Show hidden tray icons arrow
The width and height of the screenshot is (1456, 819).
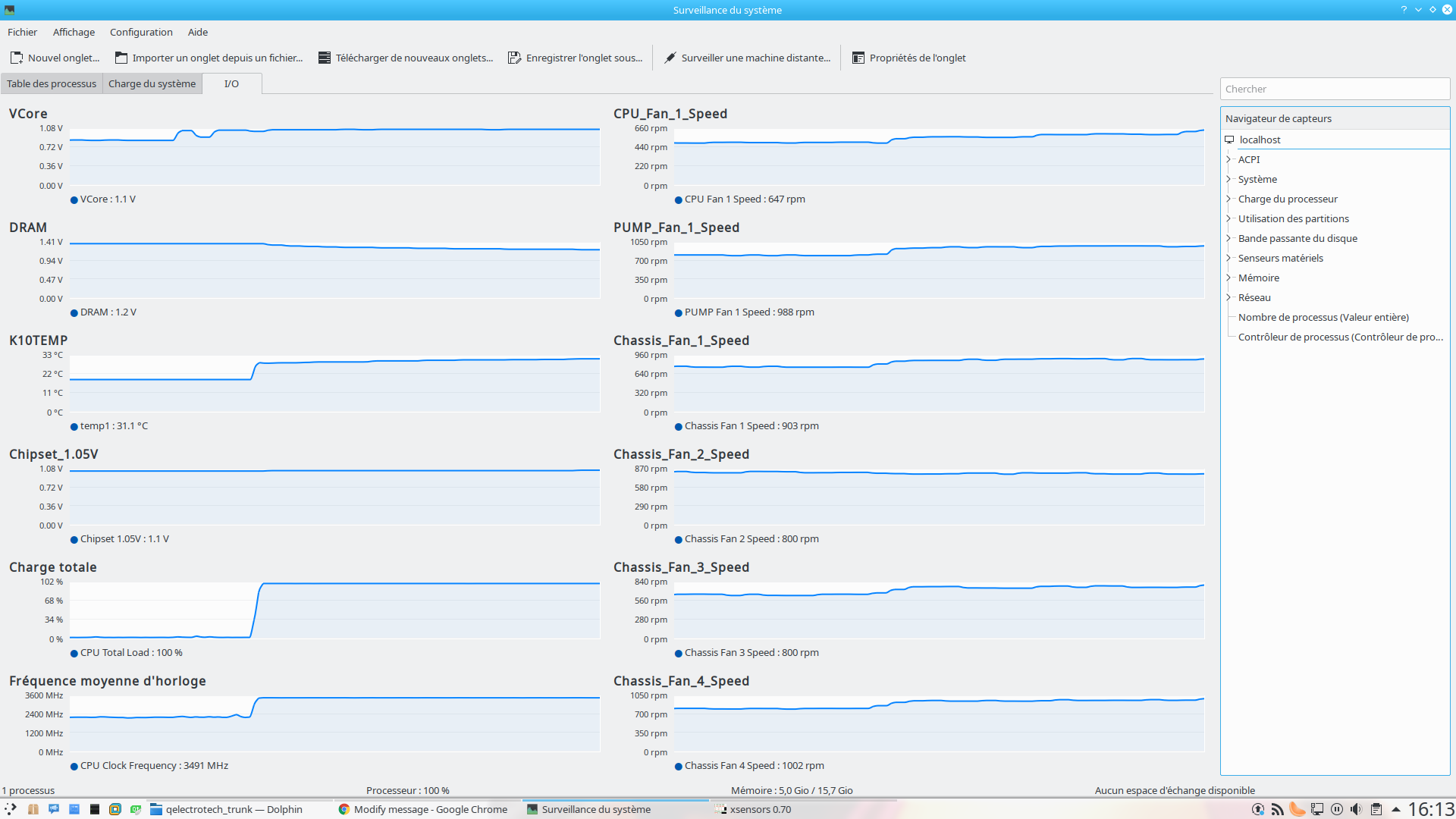pos(1395,809)
